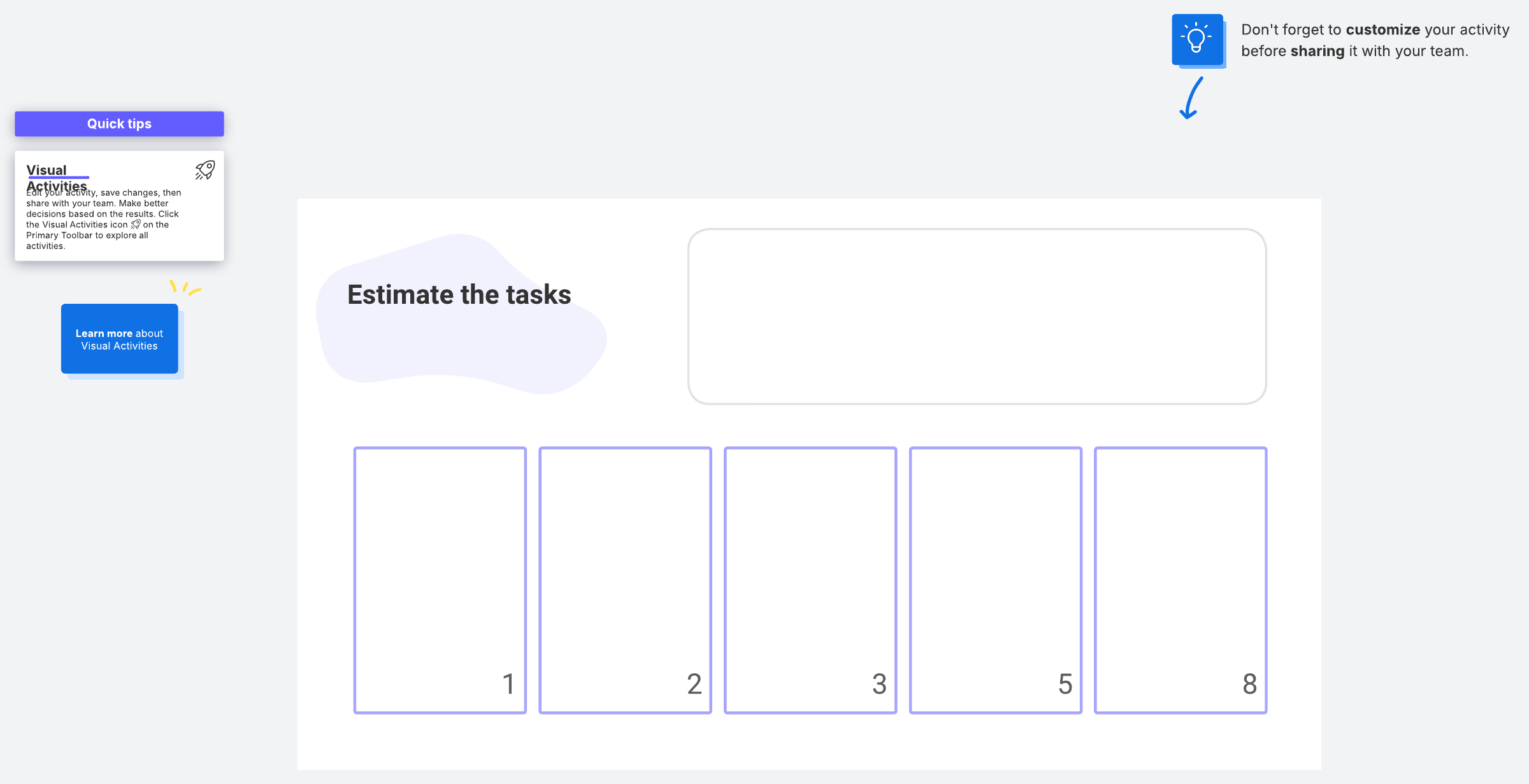Click inside the empty rounded rectangle box

point(977,316)
